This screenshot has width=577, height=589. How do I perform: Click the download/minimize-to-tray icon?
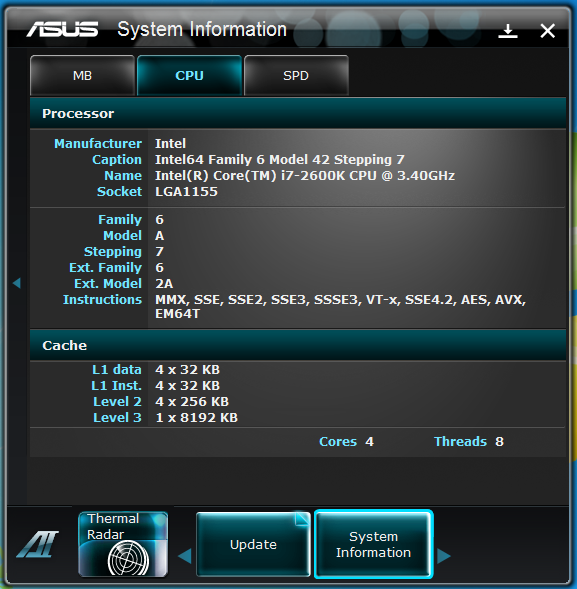[508, 31]
